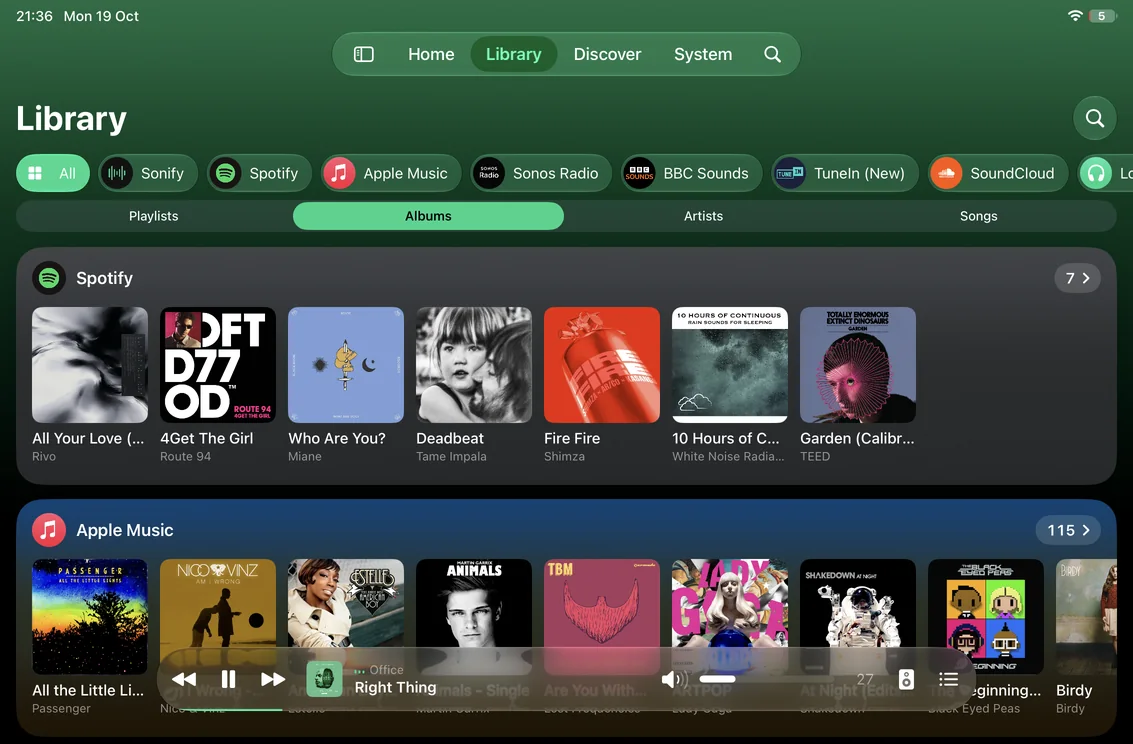The height and width of the screenshot is (744, 1133).
Task: Click the 'Shimza' artist name
Action: [564, 457]
